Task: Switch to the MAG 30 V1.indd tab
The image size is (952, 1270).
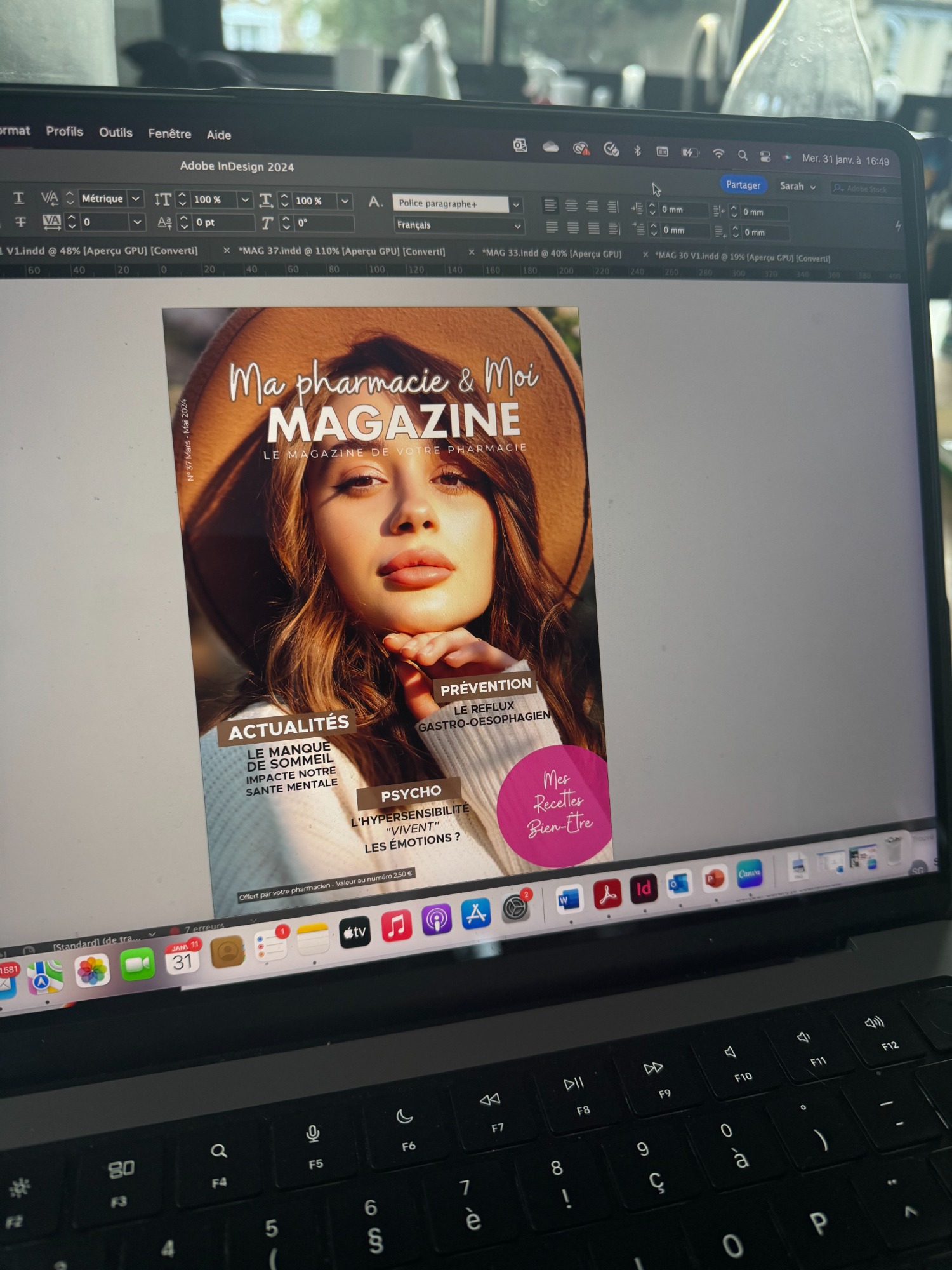Action: [x=743, y=257]
